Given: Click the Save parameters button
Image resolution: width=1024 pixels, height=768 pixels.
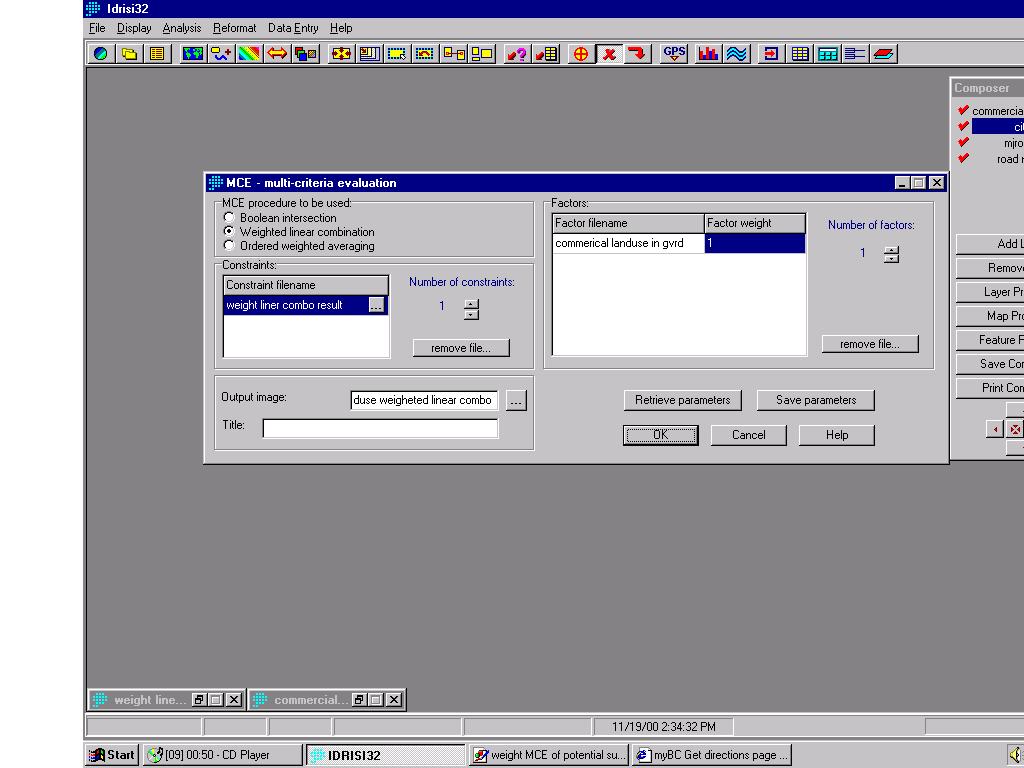Looking at the screenshot, I should click(815, 400).
